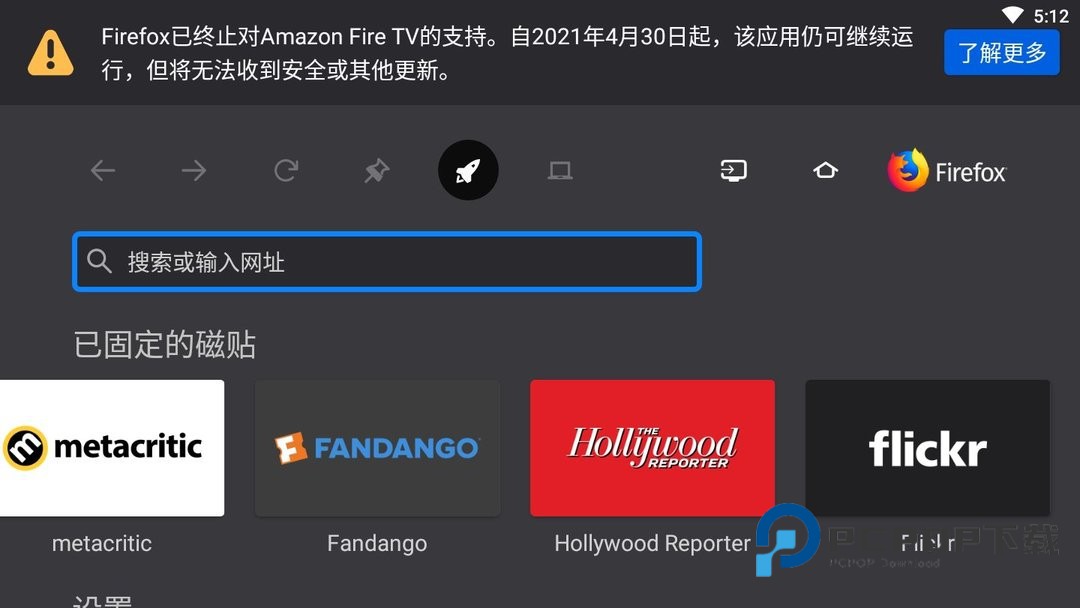Open the flickr pinned tile
Image resolution: width=1080 pixels, height=608 pixels.
926,448
